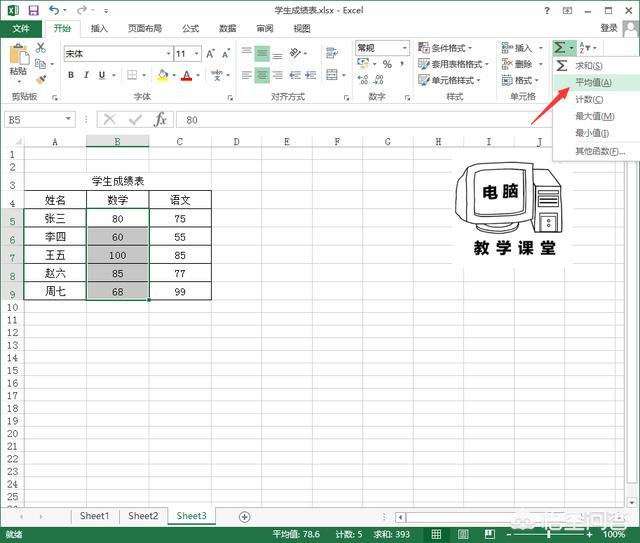Image resolution: width=640 pixels, height=543 pixels.
Task: Click the AutoSum sigma icon
Action: pos(560,47)
